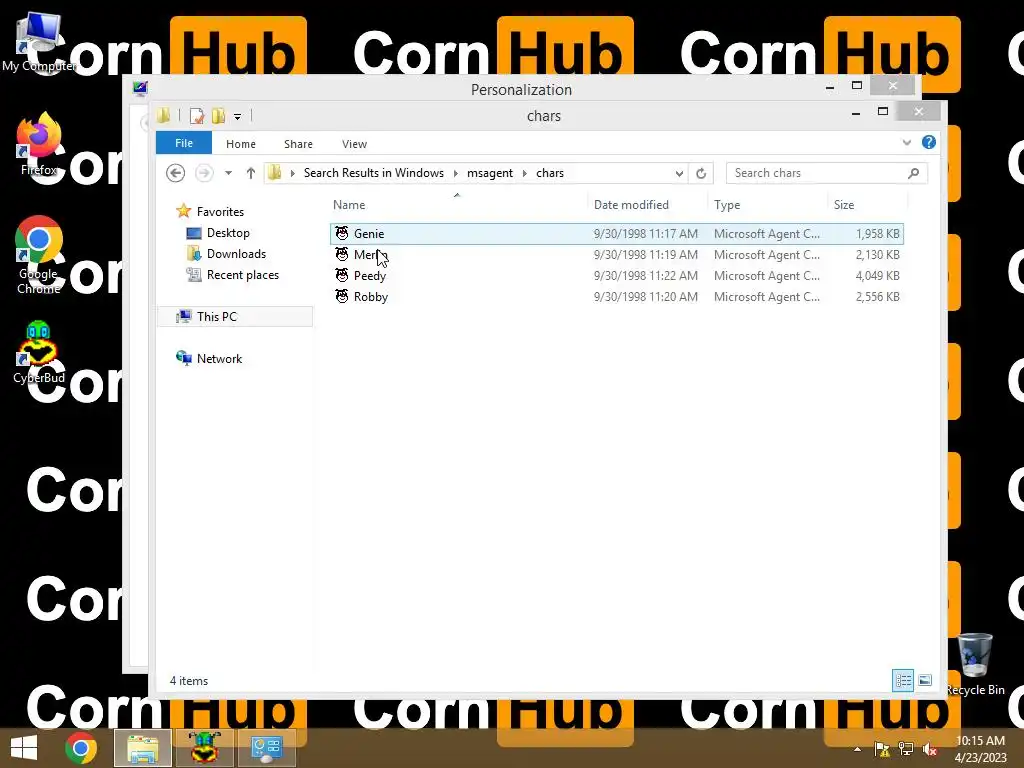
Task: Expand the ribbon with the chevron
Action: pos(906,142)
